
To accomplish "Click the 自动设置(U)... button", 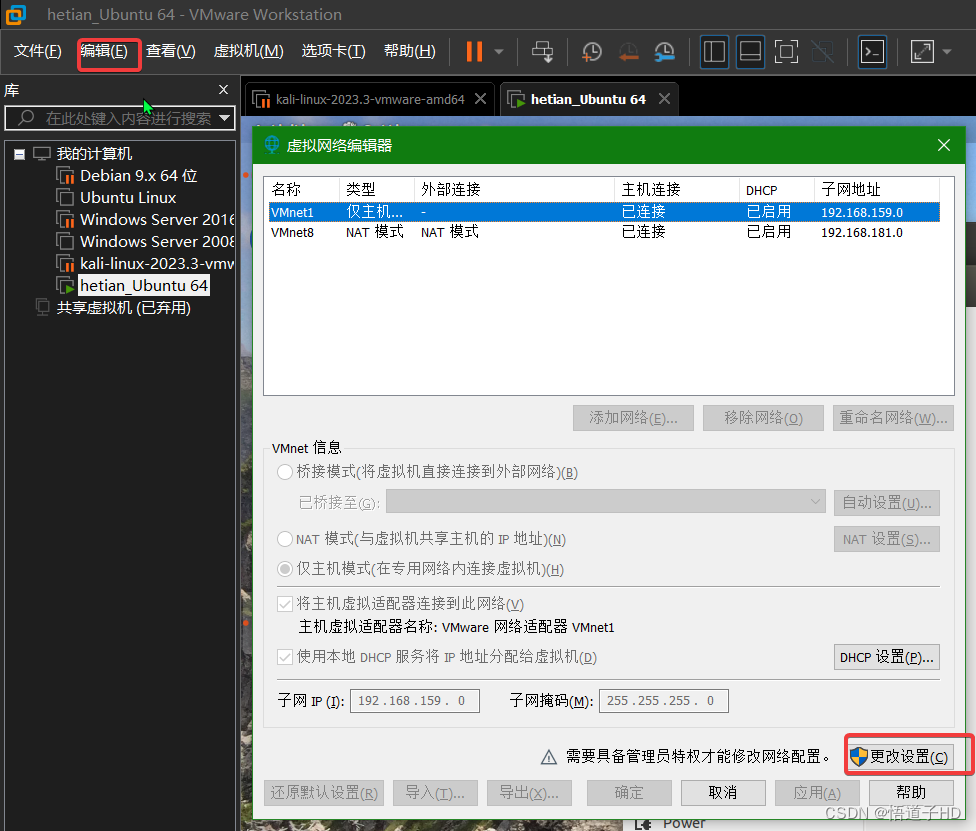I will pos(886,502).
